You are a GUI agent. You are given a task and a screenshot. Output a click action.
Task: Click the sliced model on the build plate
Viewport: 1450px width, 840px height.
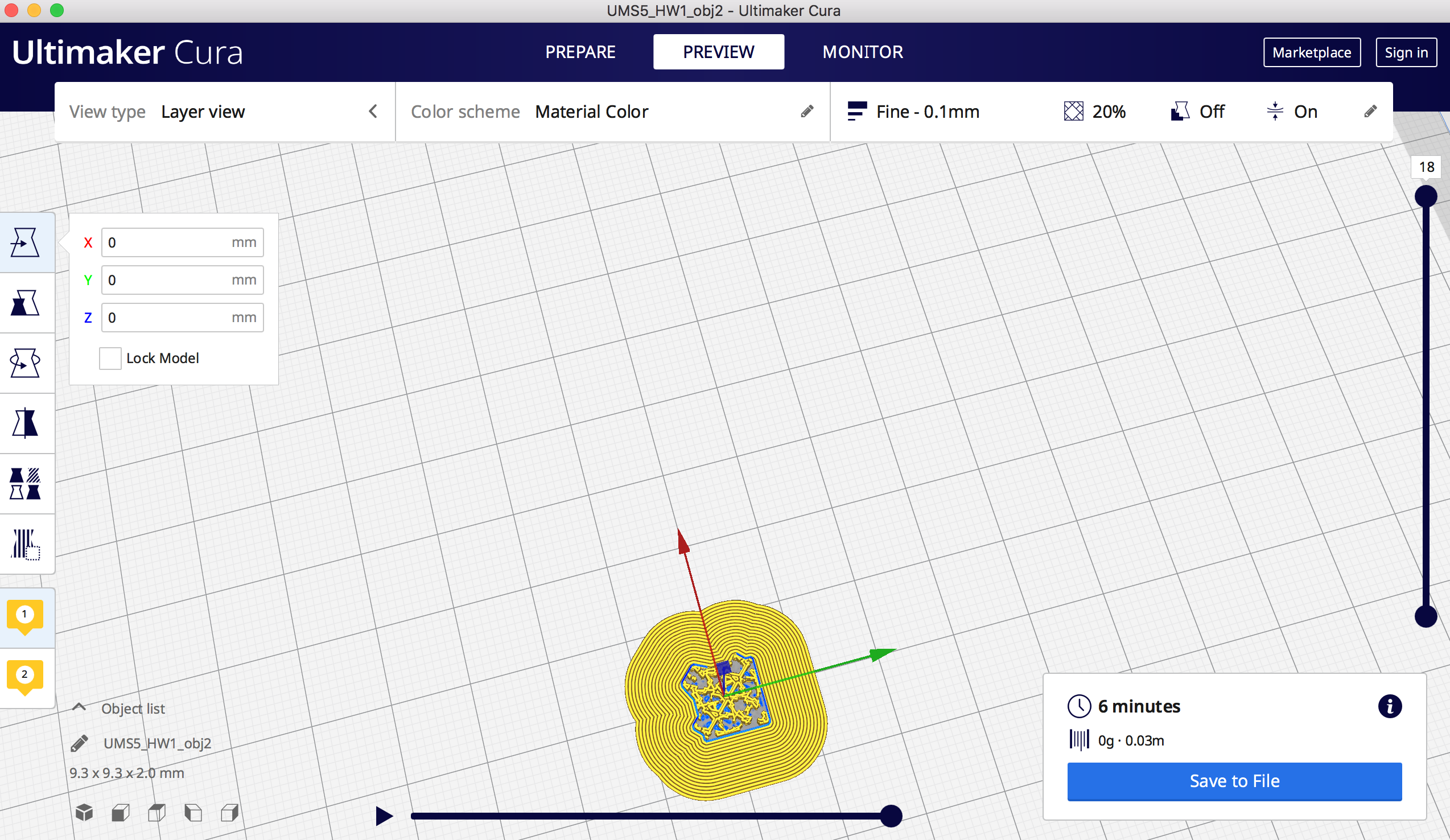click(x=726, y=699)
